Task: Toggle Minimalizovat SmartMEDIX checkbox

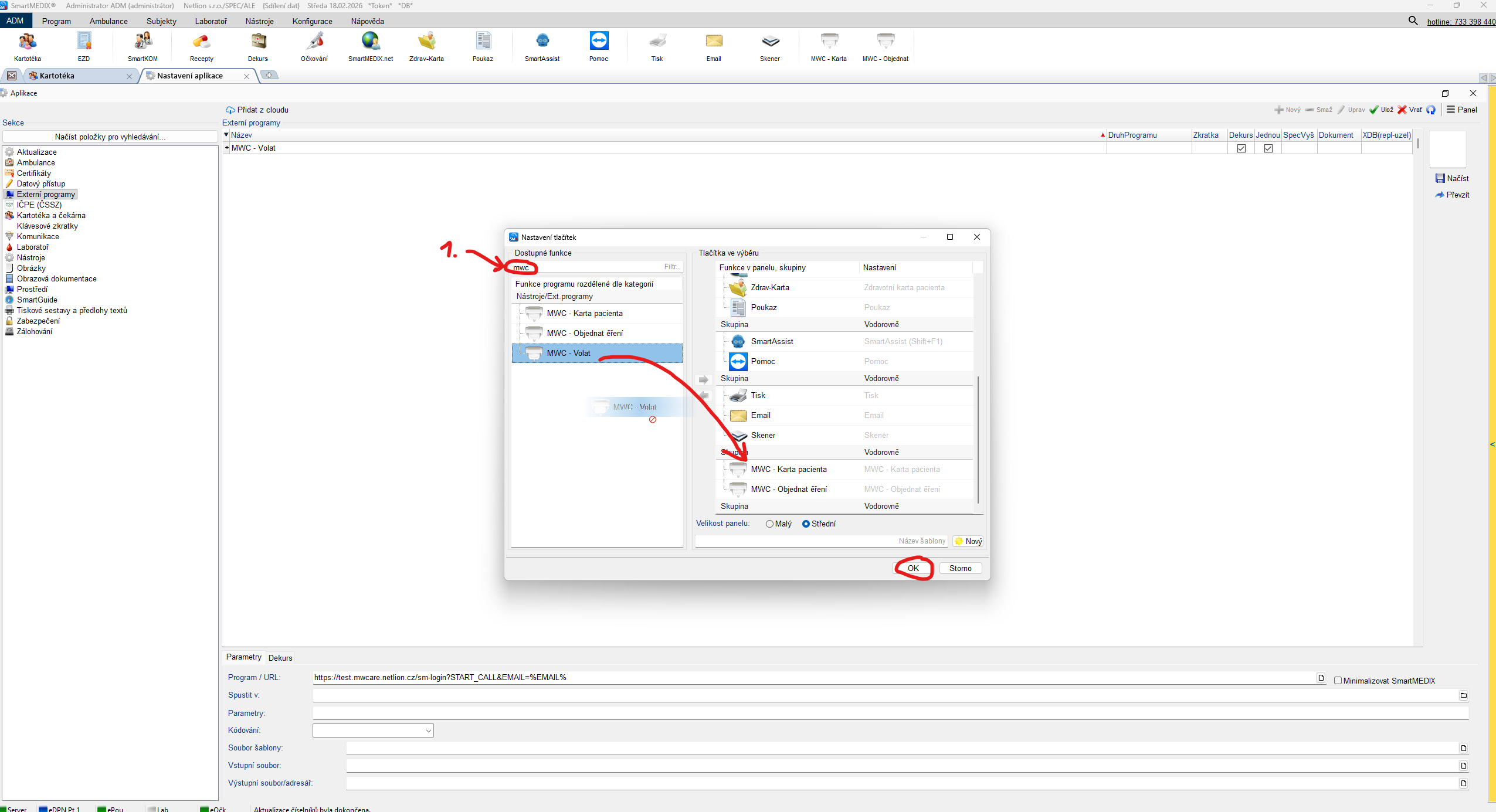Action: (1338, 681)
